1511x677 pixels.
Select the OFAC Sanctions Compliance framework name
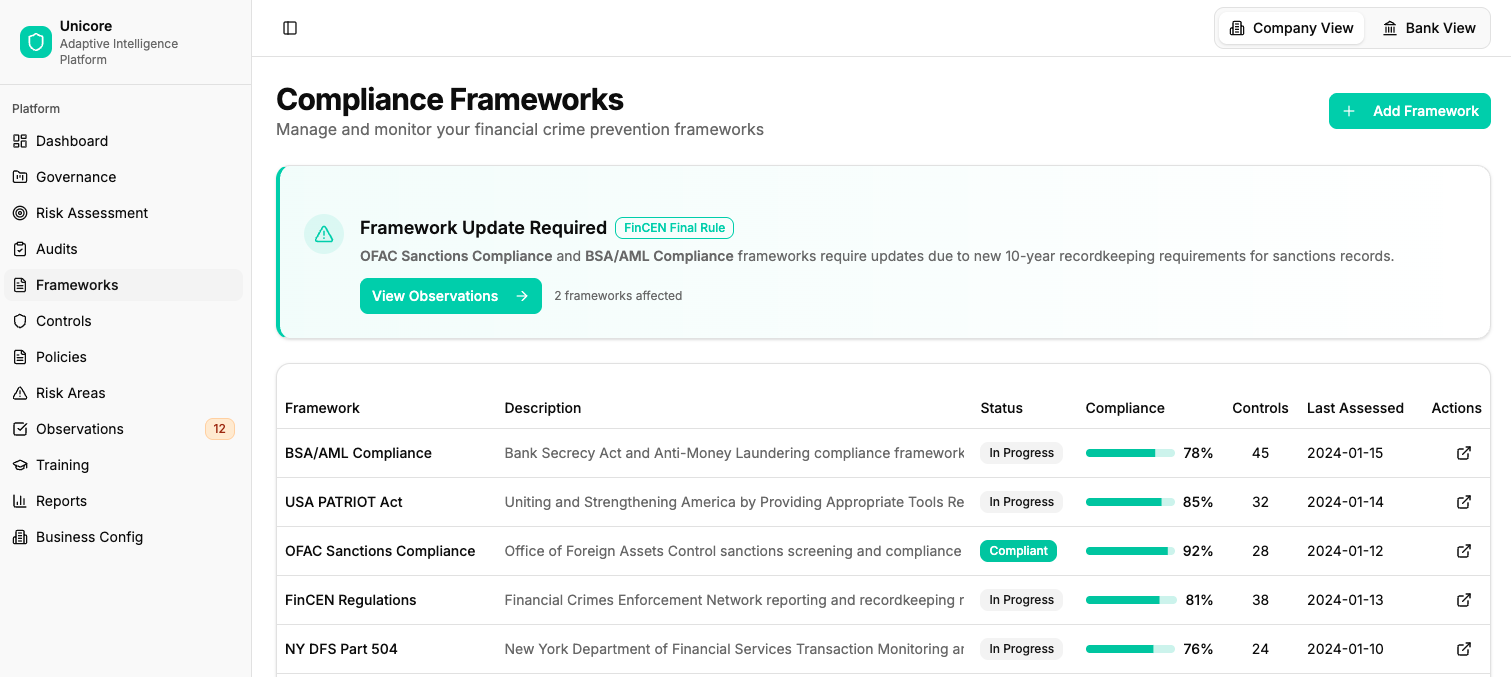380,551
